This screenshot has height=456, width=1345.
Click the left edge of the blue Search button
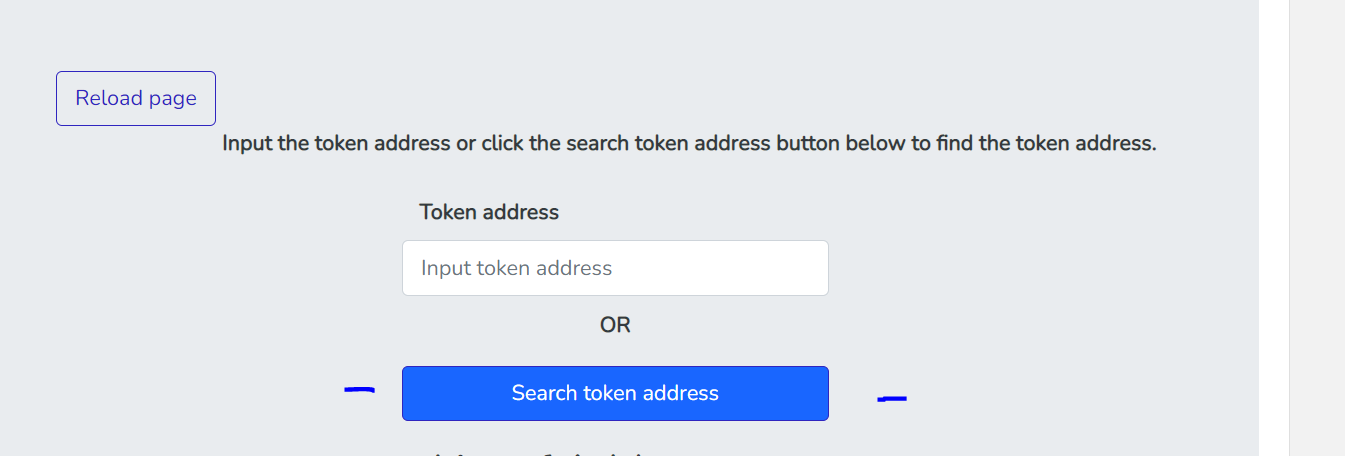point(408,393)
